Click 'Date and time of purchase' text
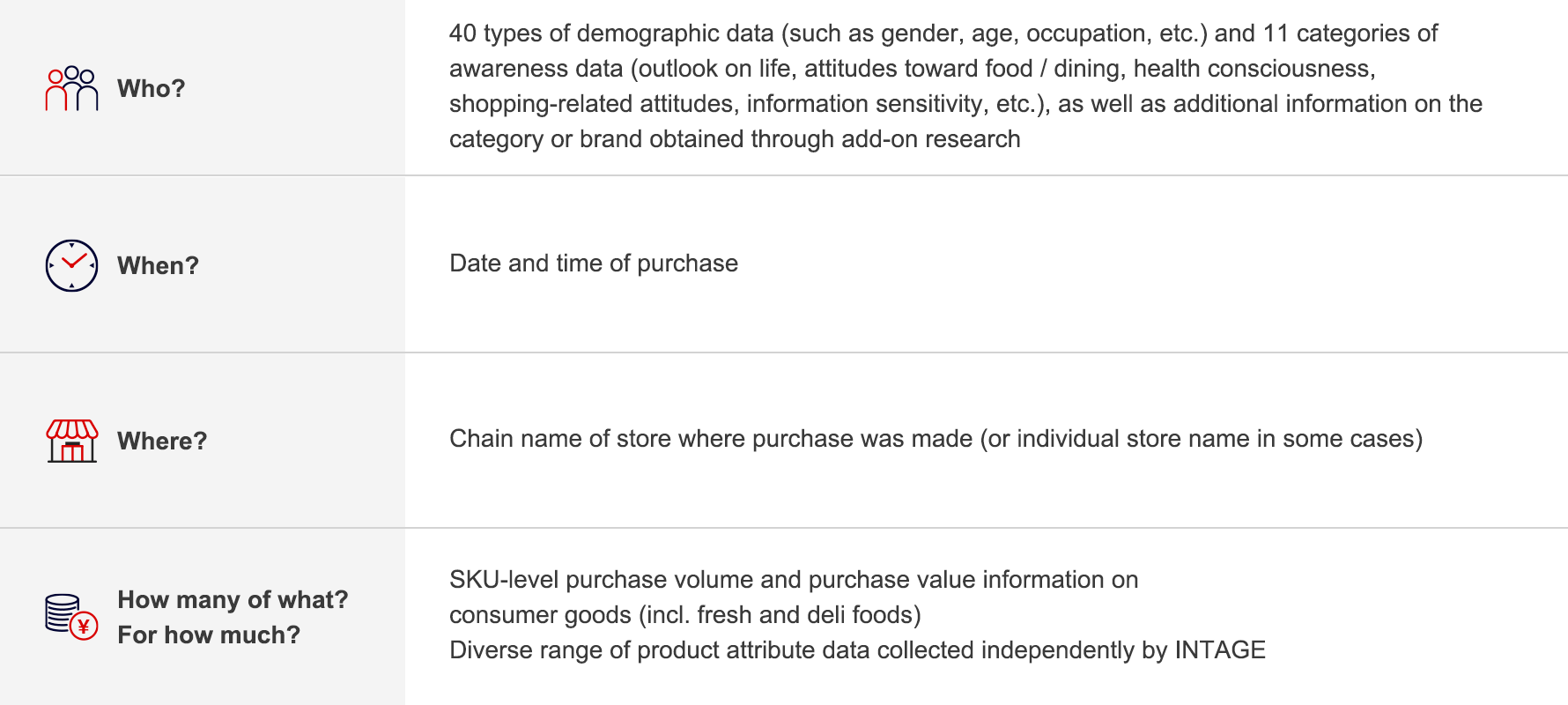This screenshot has width=1568, height=705. (x=594, y=263)
